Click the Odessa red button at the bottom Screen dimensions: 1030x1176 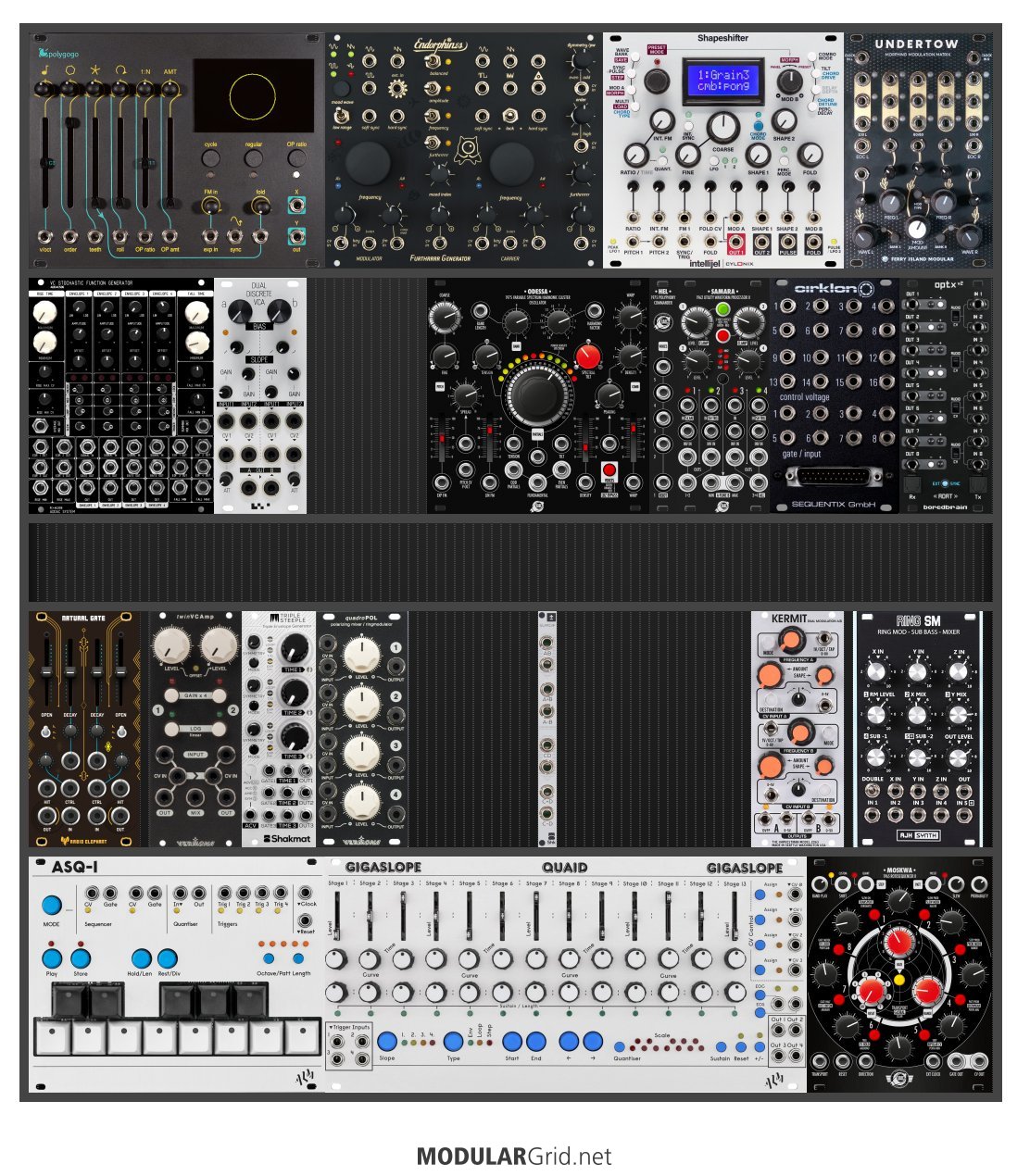coord(609,470)
